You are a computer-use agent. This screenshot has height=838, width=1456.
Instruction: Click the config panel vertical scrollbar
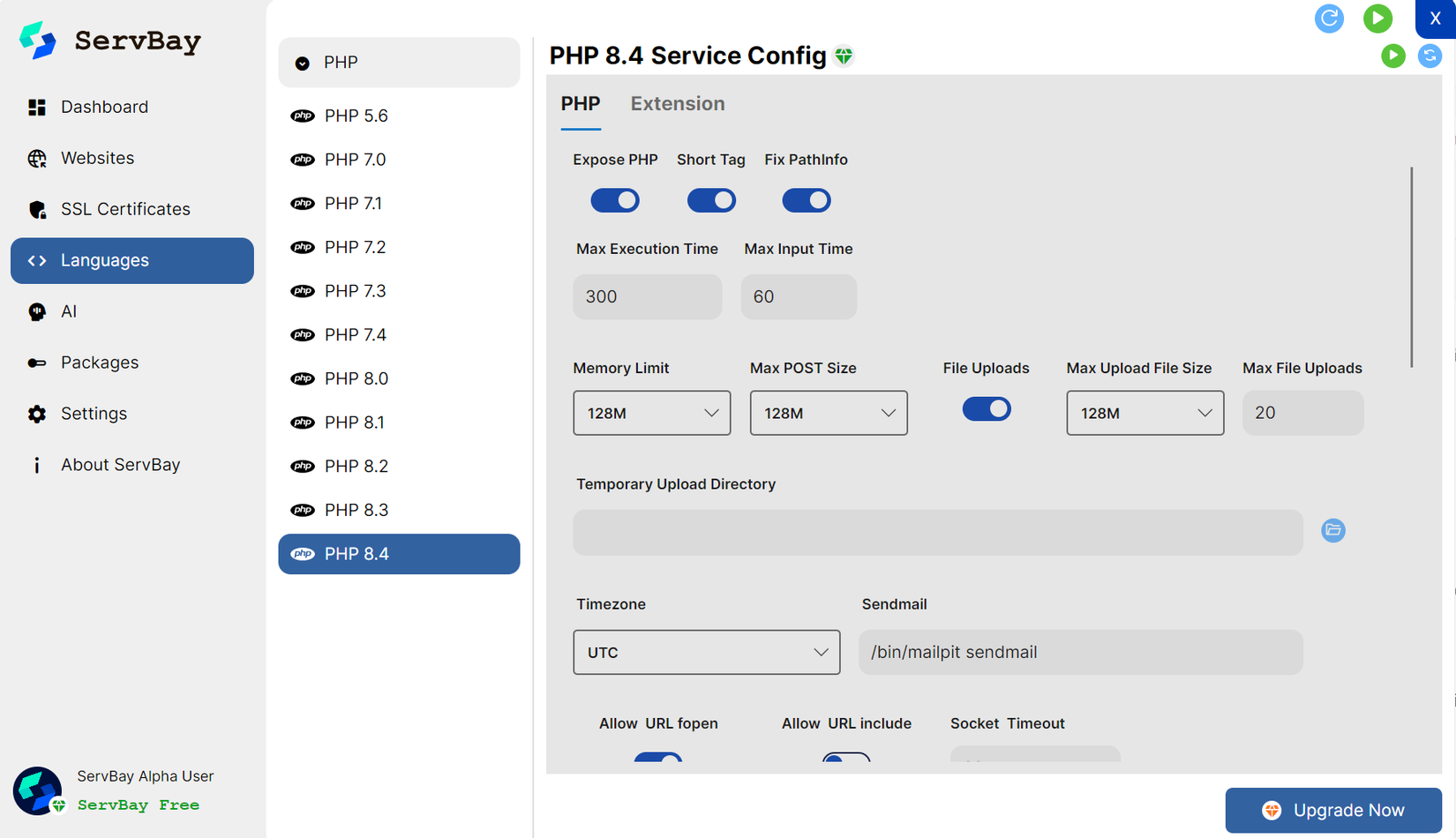coord(1411,266)
